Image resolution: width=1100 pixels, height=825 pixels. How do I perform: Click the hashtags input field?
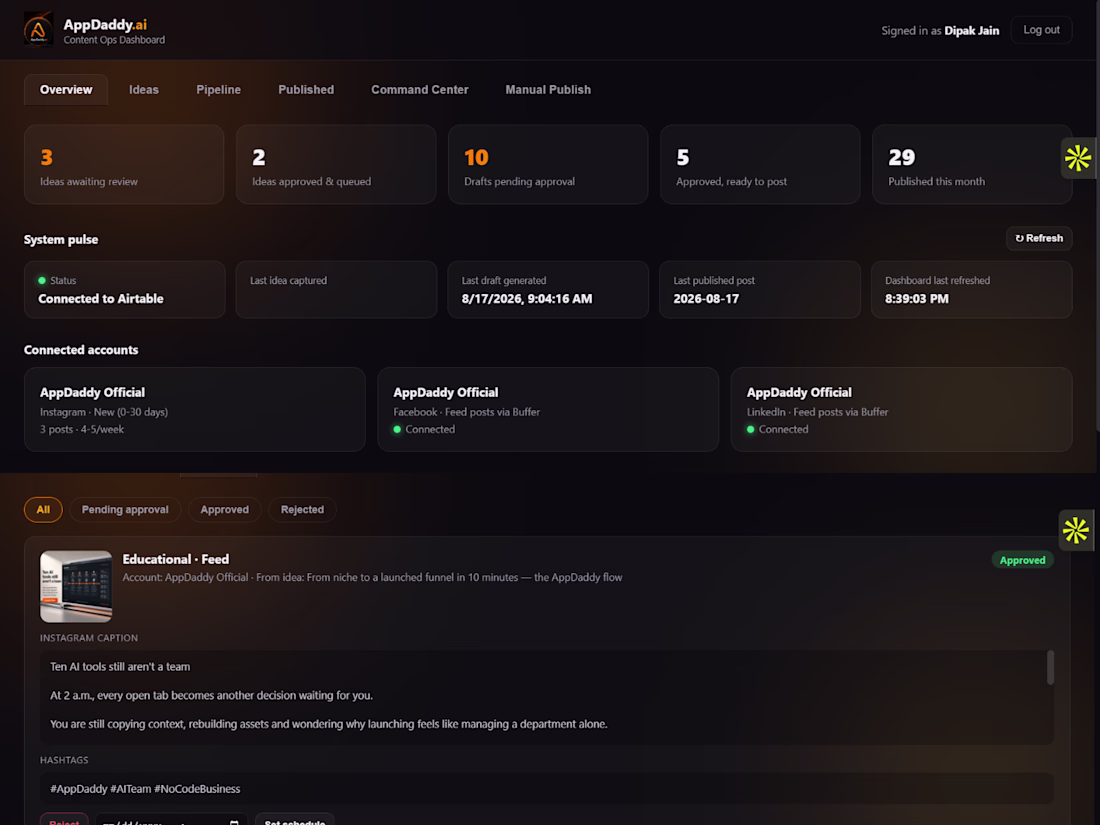(x=546, y=789)
